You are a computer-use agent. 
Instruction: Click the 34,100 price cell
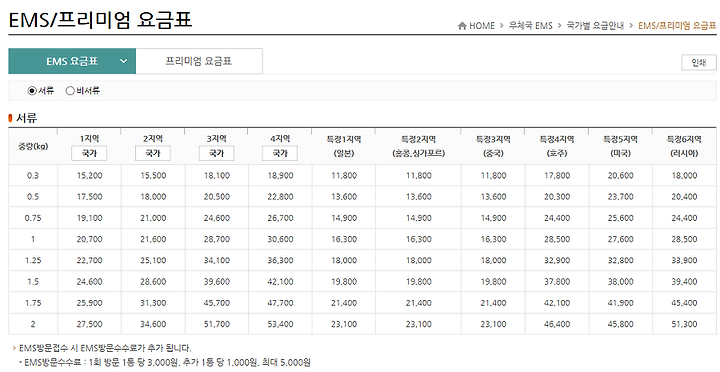[217, 260]
